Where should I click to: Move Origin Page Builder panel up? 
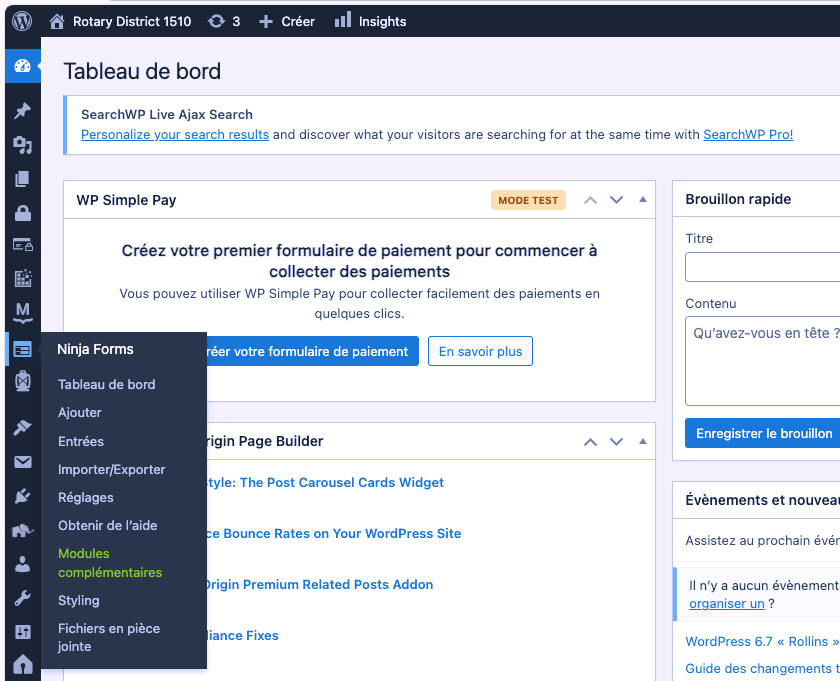point(590,442)
